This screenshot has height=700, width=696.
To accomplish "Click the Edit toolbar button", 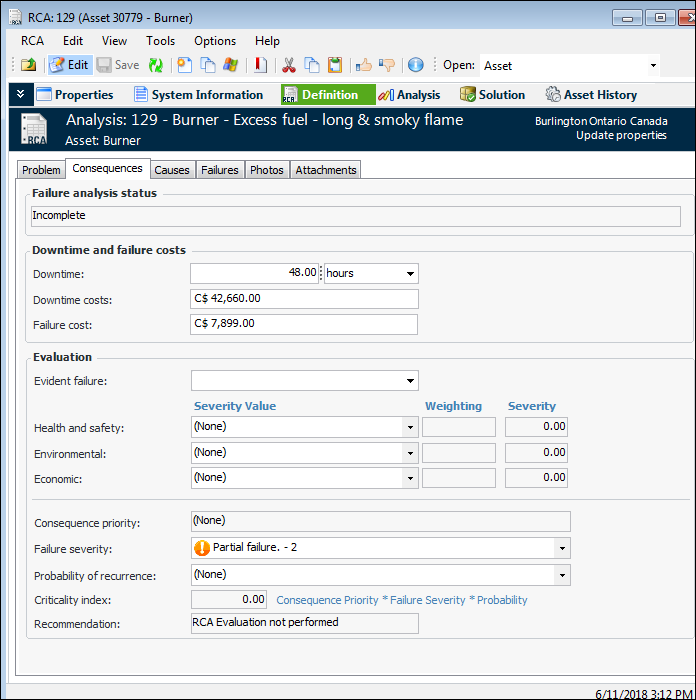I will [69, 65].
